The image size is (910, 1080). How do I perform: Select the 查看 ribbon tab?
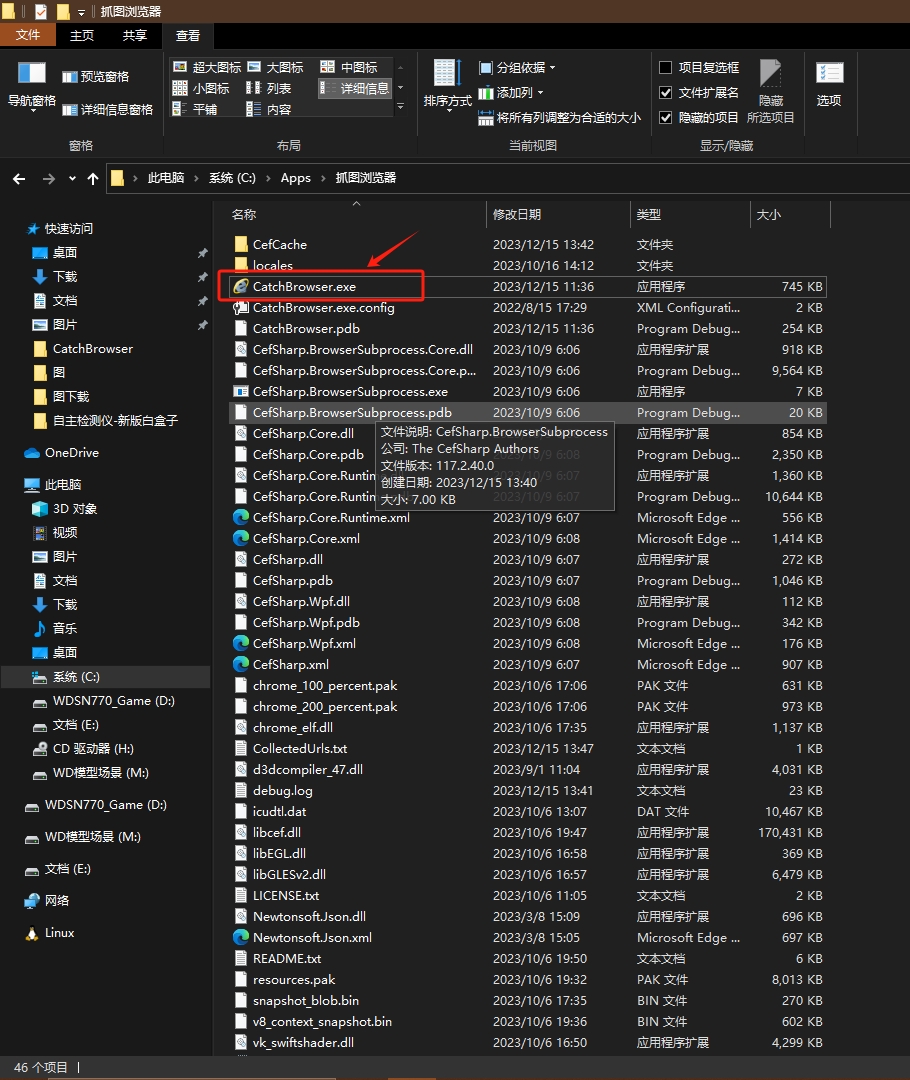point(187,35)
